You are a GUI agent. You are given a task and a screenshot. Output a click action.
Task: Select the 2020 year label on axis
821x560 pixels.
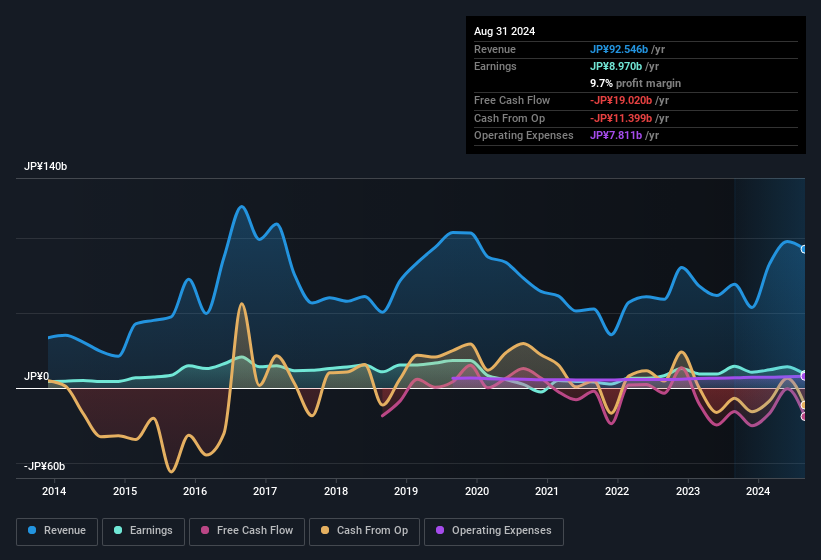(477, 491)
